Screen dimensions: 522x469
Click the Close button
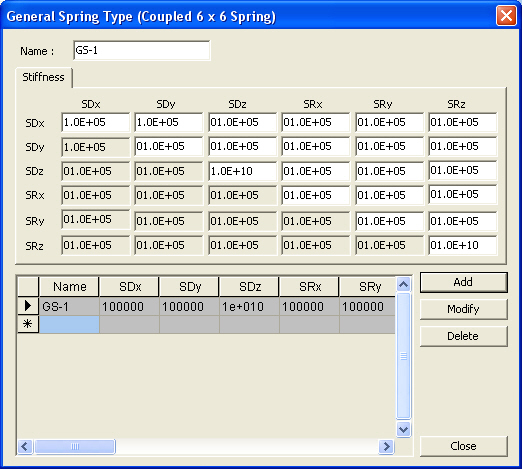point(463,446)
